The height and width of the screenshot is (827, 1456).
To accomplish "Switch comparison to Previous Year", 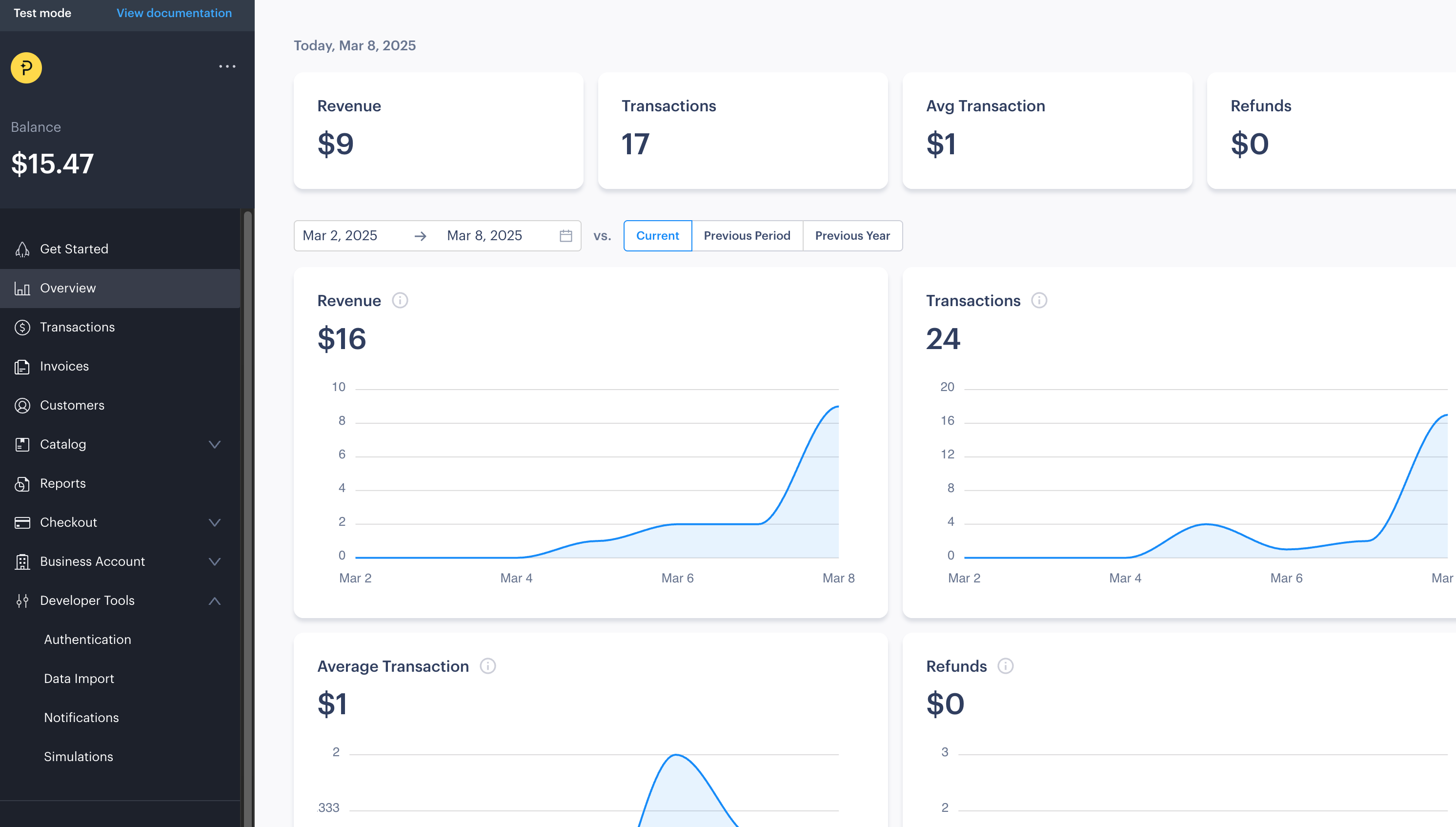I will point(852,236).
